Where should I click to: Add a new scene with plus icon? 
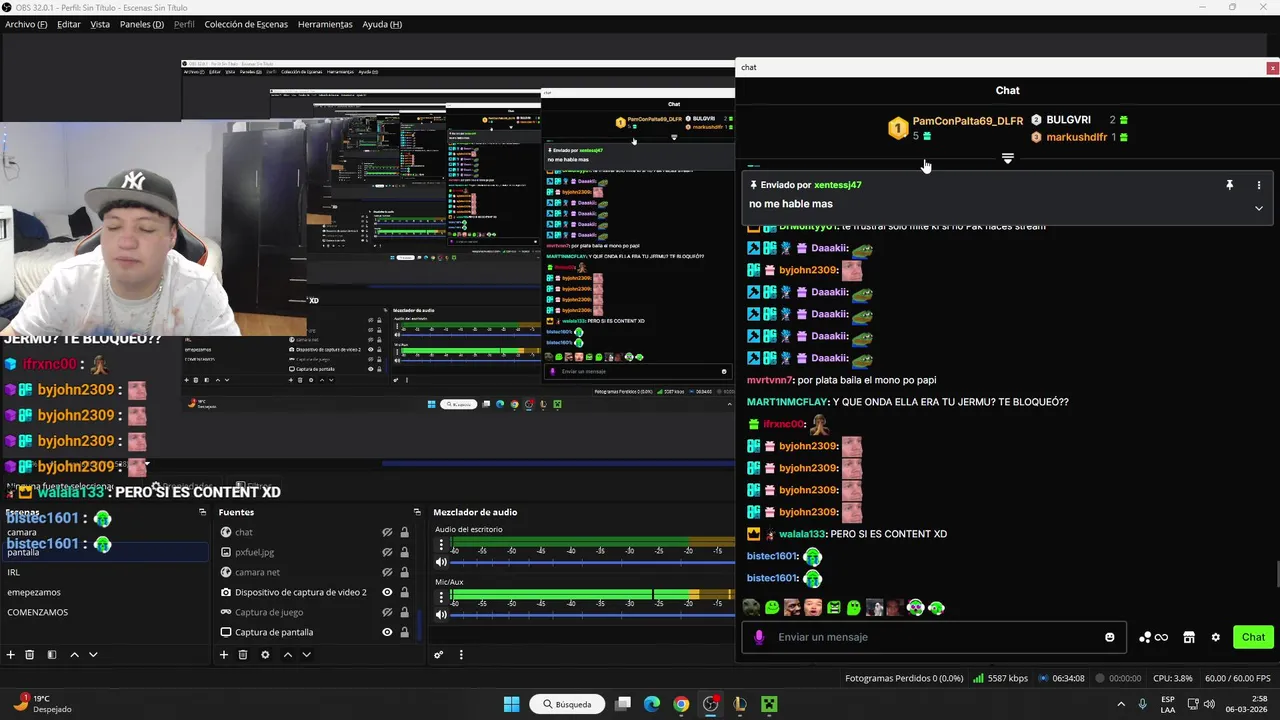tap(11, 655)
